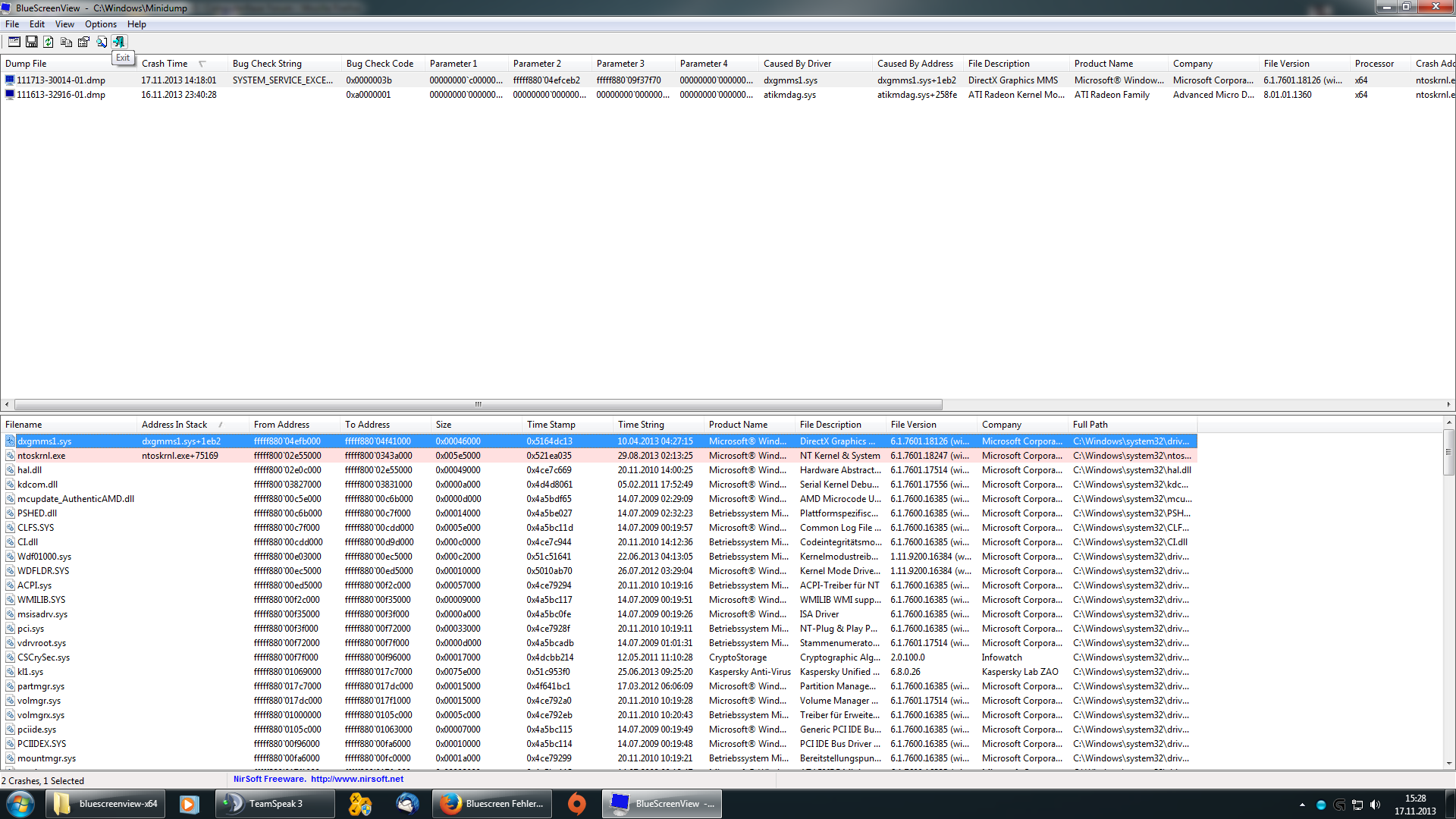Click the Refresh toolbar icon
Screen dimensions: 1456x819
click(49, 42)
